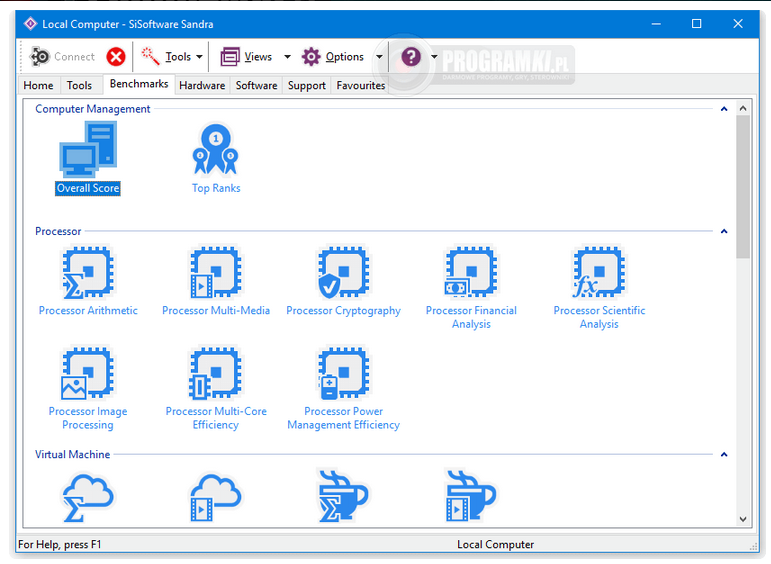Collapse the Virtual Machine section
Image resolution: width=771 pixels, height=564 pixels.
[724, 454]
